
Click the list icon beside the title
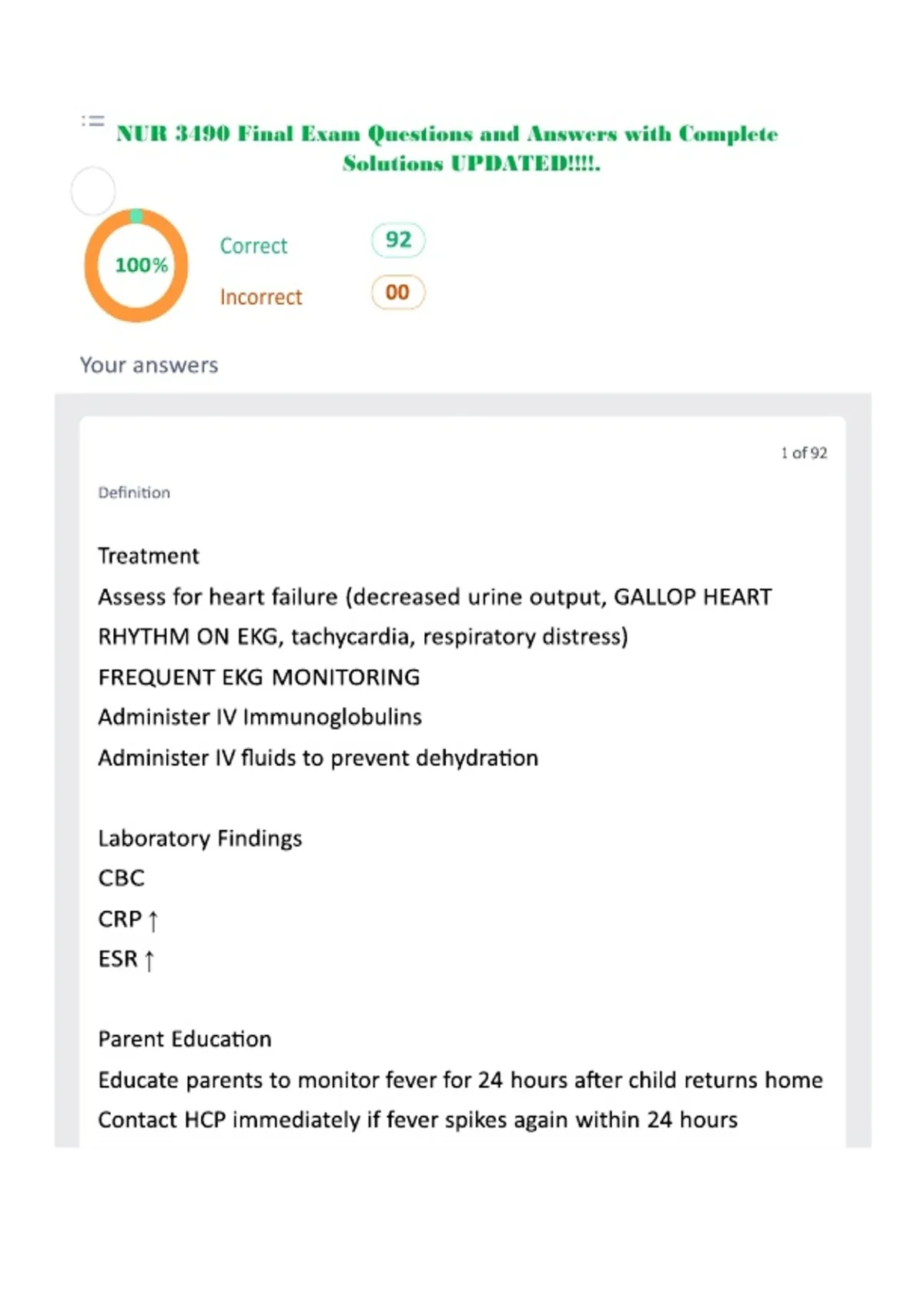point(93,121)
